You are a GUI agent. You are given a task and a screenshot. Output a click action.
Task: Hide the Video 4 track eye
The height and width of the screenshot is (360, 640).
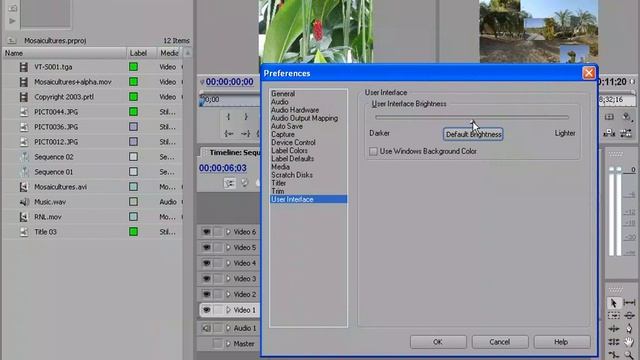pos(207,263)
